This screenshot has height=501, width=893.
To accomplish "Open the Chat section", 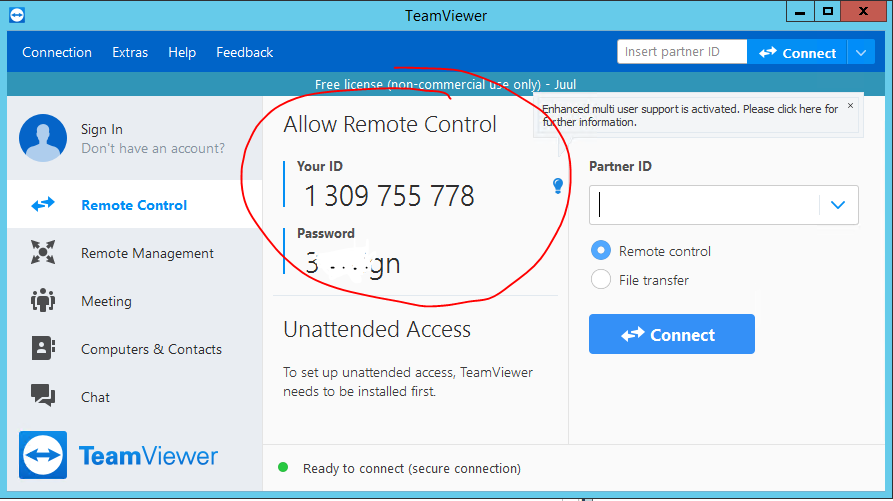I will 135,396.
